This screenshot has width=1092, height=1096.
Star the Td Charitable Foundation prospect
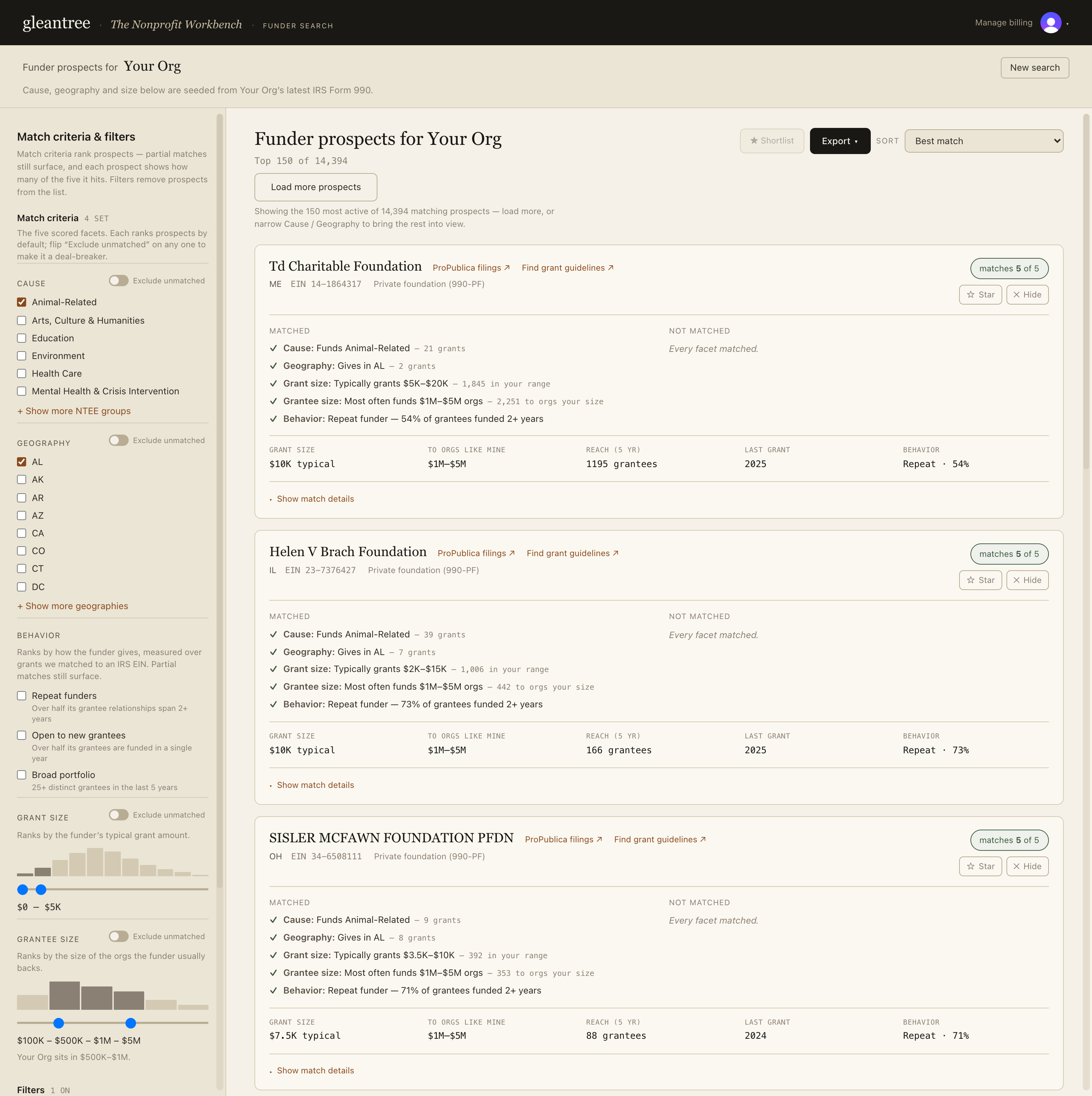(x=980, y=294)
